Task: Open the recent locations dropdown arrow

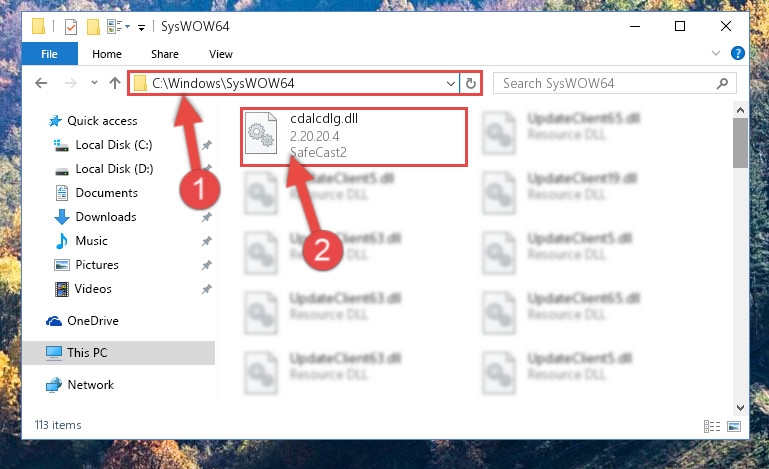Action: click(94, 82)
